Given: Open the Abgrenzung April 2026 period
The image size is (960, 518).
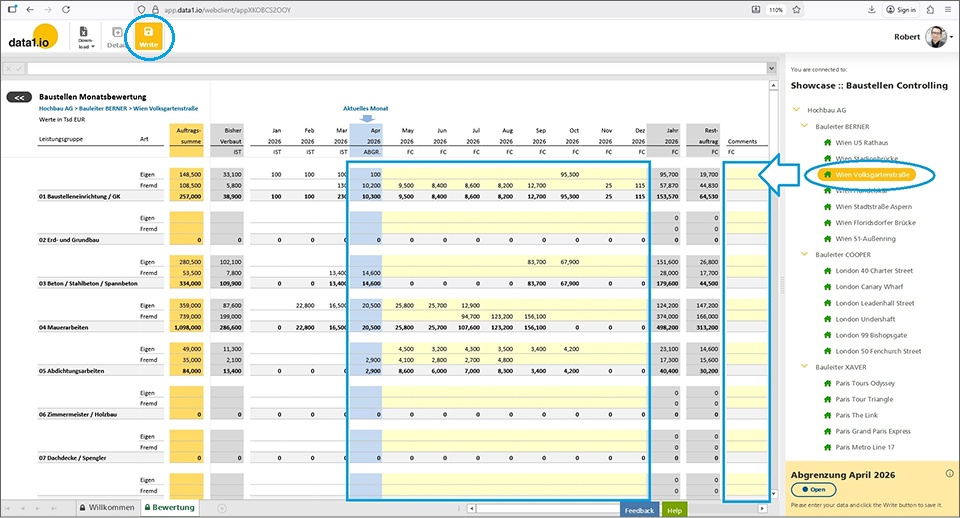Looking at the screenshot, I should click(813, 490).
